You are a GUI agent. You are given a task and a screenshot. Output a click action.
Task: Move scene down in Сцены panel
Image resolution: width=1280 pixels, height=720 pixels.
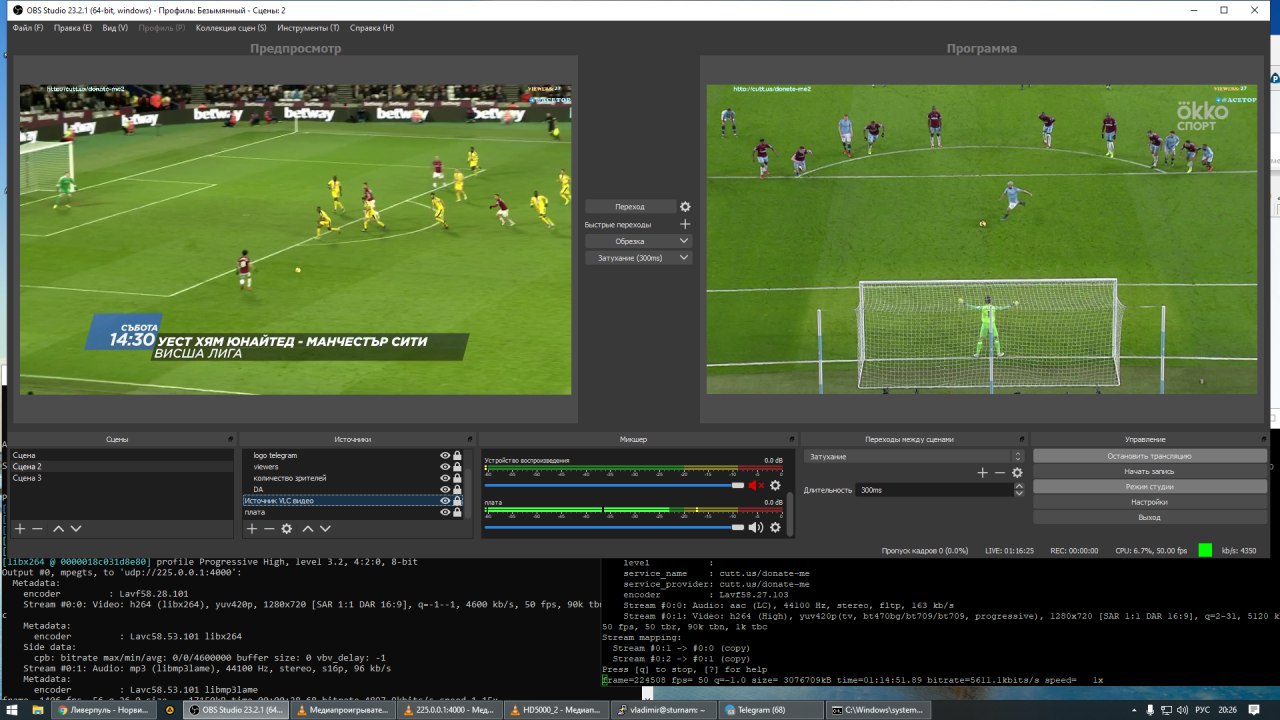click(76, 529)
